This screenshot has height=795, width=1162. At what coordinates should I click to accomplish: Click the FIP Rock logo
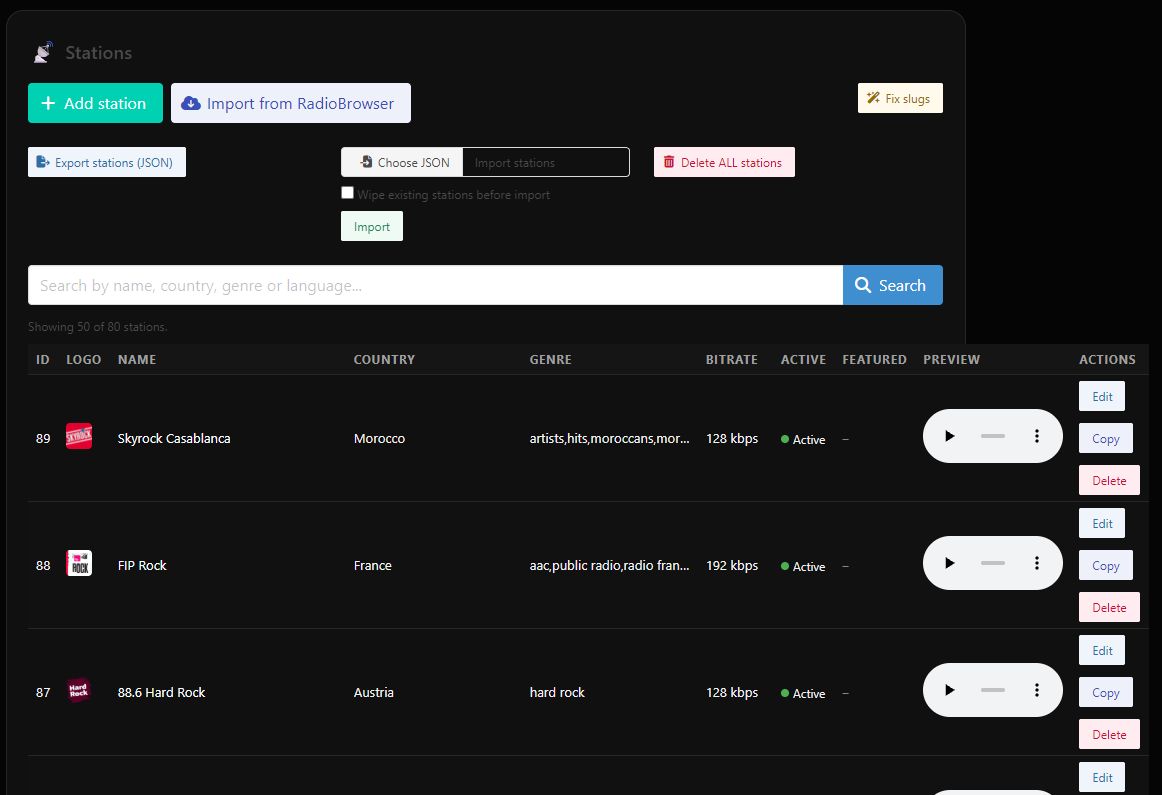(79, 563)
